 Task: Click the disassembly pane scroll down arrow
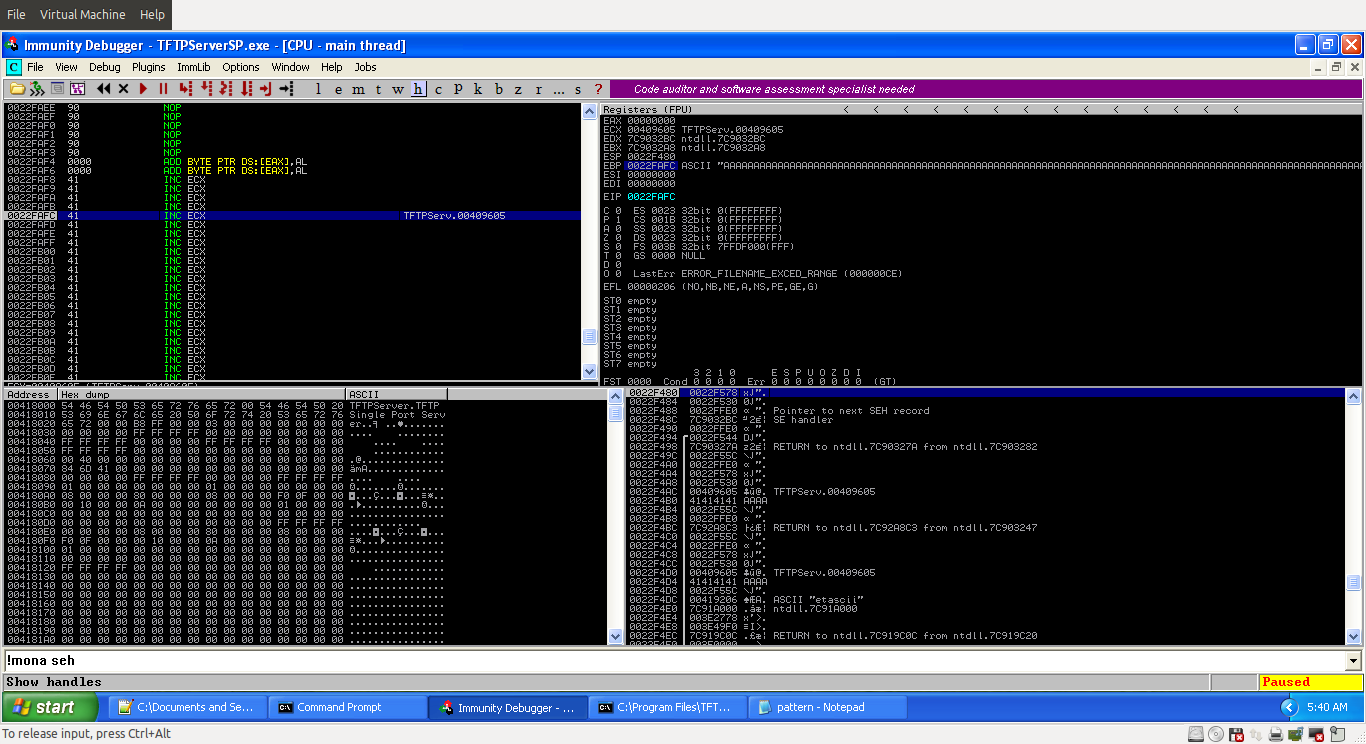click(x=590, y=372)
